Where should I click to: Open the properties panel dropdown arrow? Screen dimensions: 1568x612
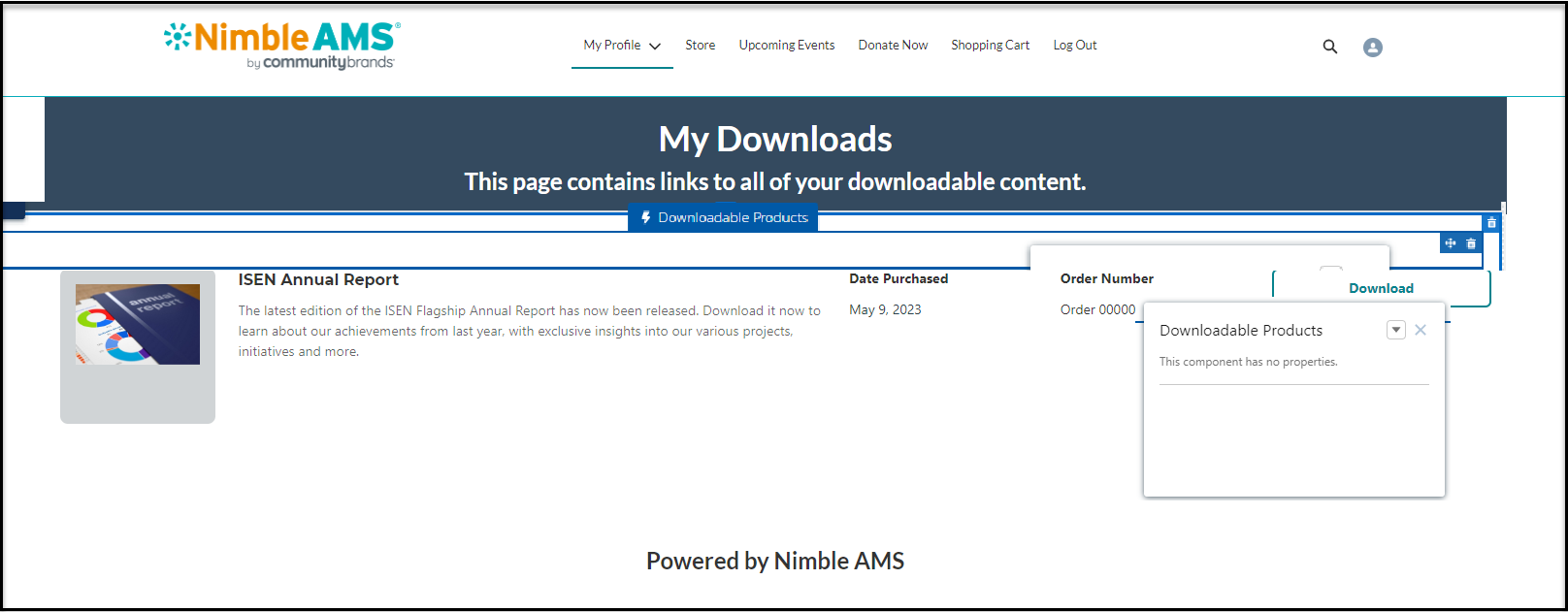1396,330
